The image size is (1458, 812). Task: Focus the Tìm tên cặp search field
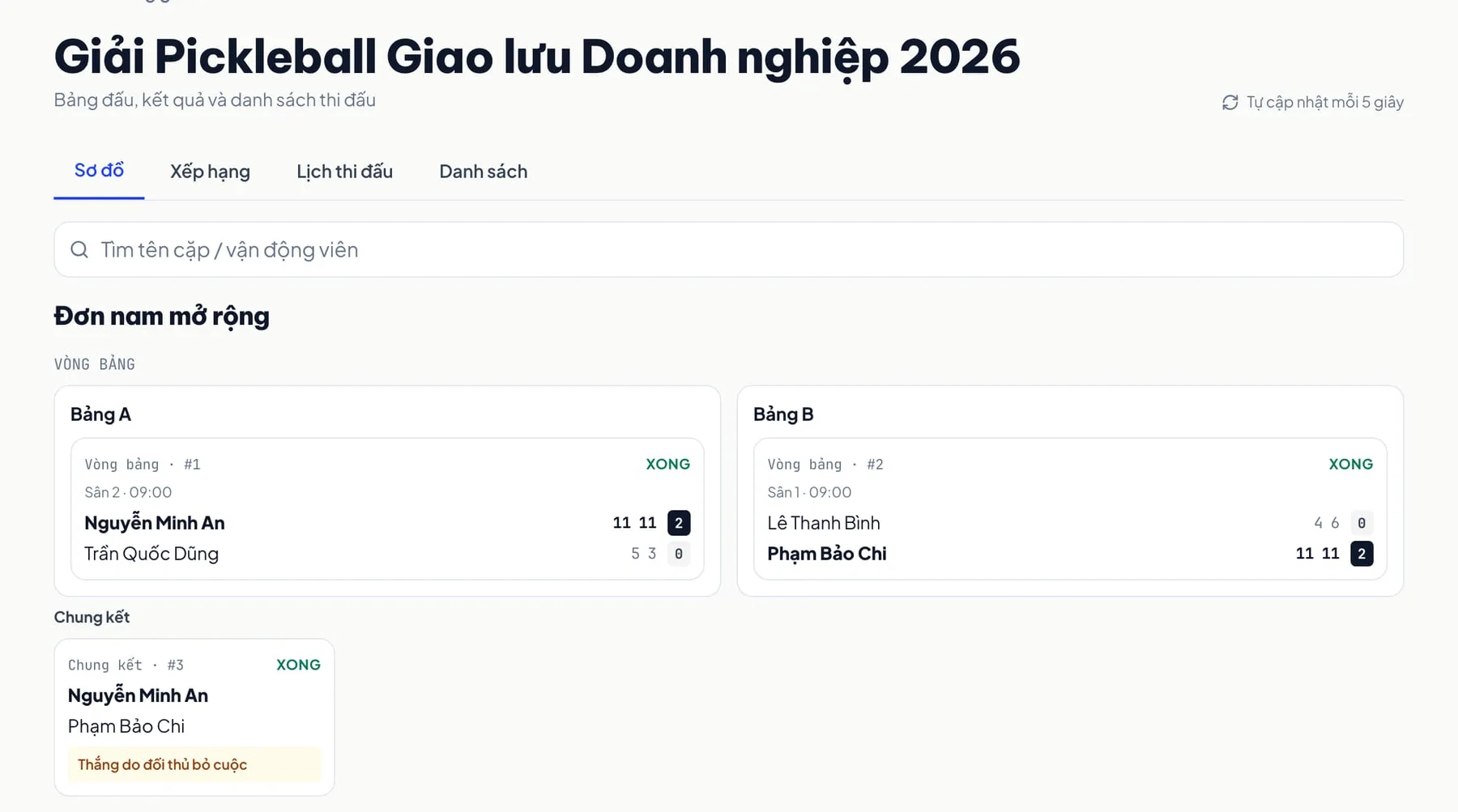pos(728,249)
